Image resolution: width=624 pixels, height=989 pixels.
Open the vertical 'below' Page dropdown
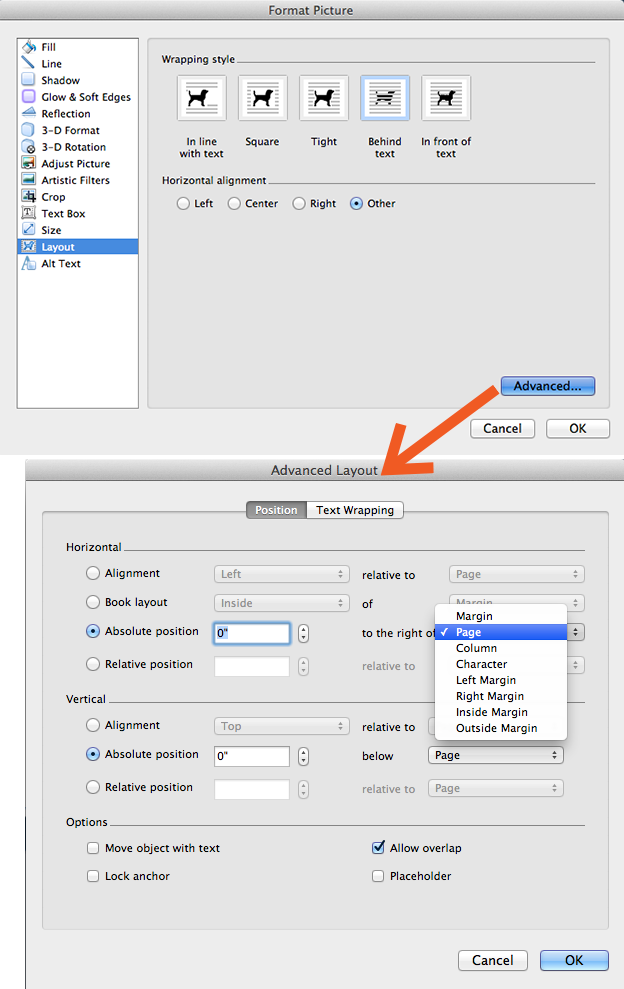495,755
